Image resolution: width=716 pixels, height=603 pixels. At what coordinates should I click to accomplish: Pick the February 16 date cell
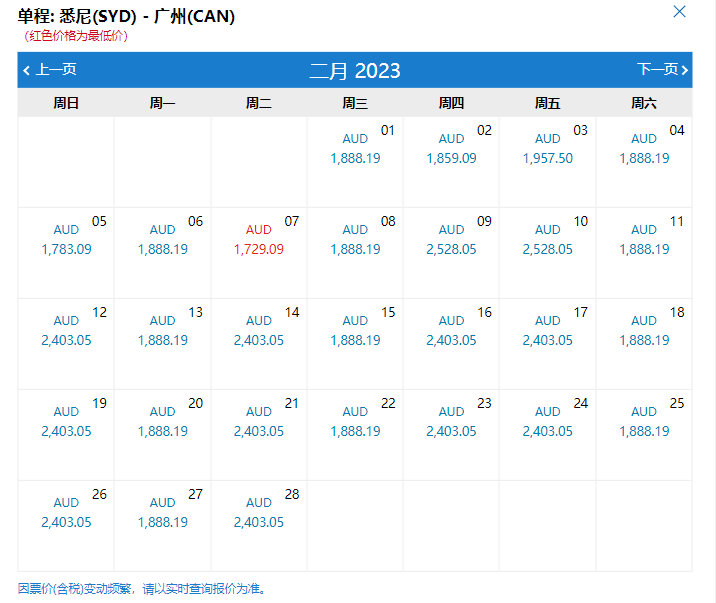[x=451, y=343]
